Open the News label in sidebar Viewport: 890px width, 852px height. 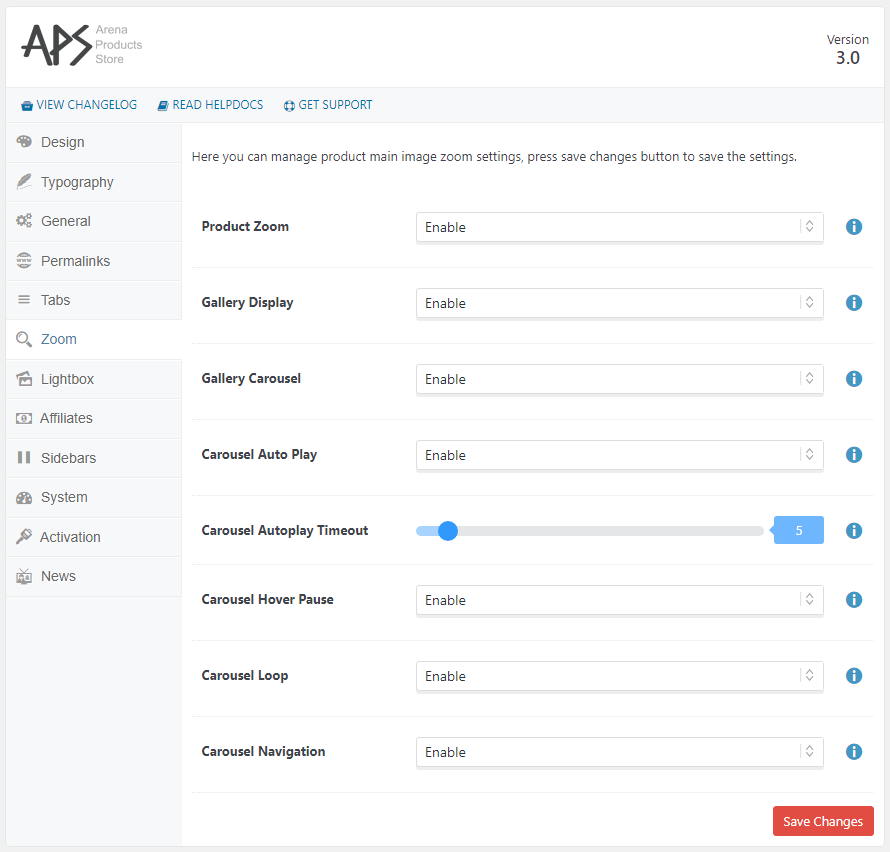pyautogui.click(x=58, y=576)
